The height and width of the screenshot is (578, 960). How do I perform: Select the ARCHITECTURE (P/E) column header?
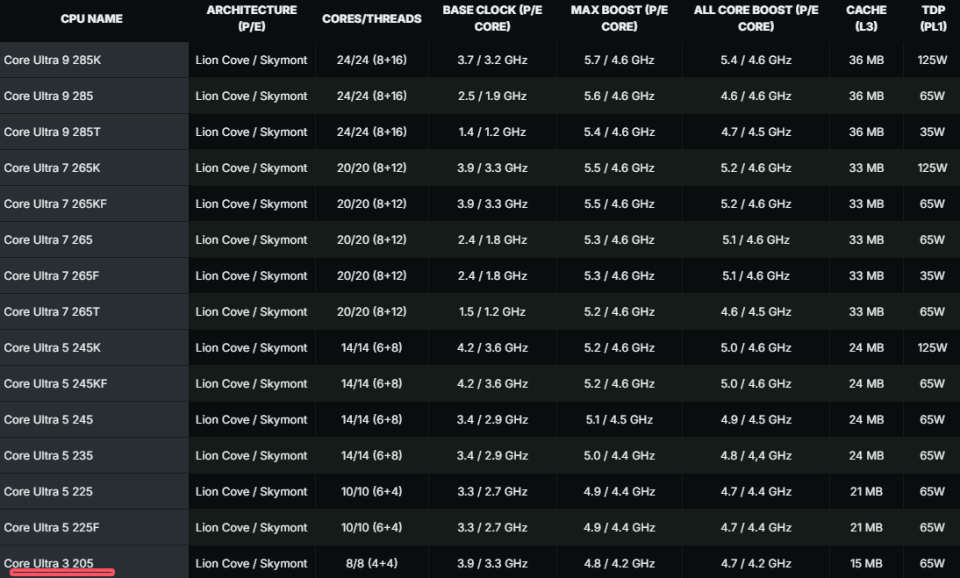pyautogui.click(x=251, y=18)
